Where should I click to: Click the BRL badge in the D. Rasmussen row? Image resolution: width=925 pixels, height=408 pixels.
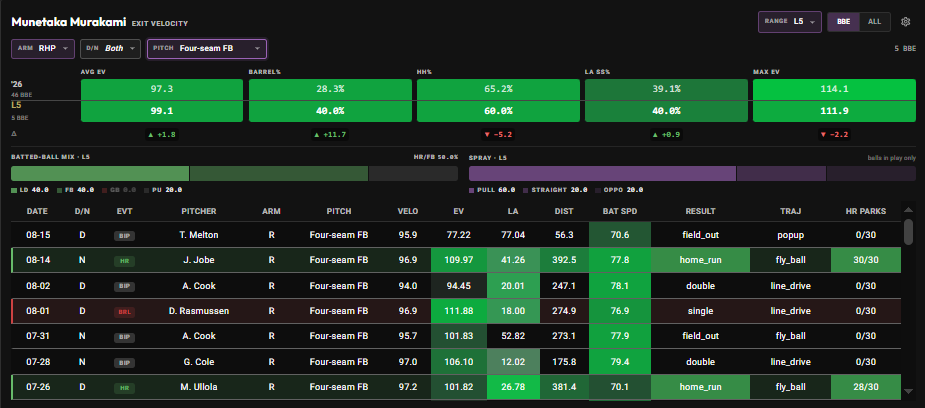[x=124, y=311]
